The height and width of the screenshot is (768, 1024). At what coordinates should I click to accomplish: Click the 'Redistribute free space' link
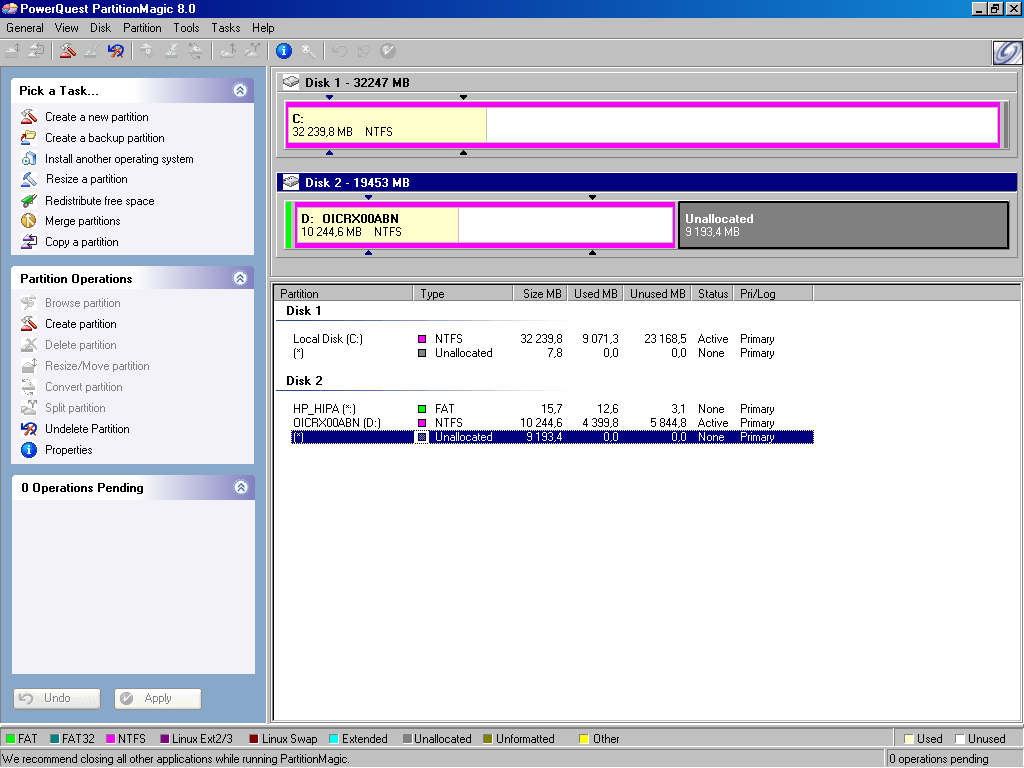tap(99, 200)
